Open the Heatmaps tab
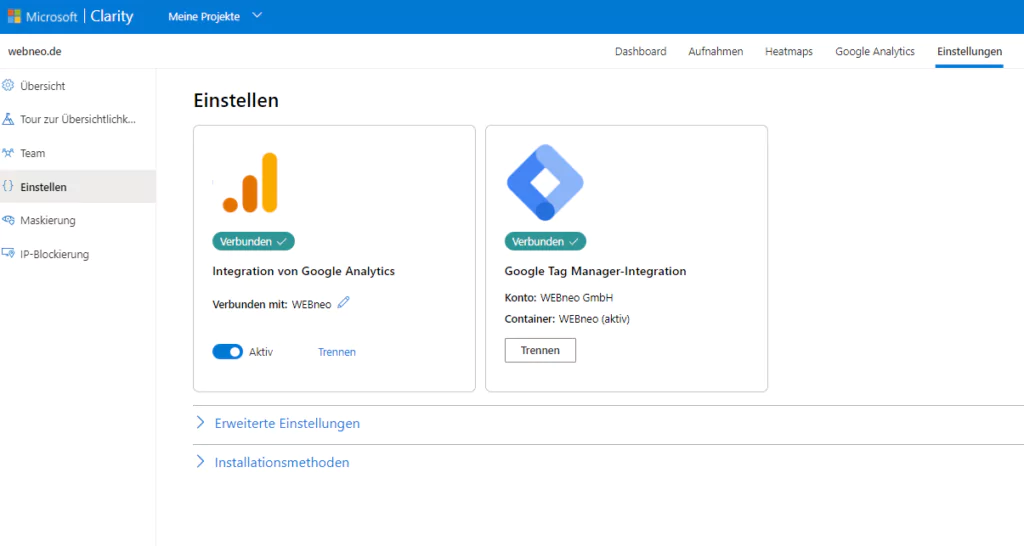This screenshot has height=546, width=1024. (789, 51)
